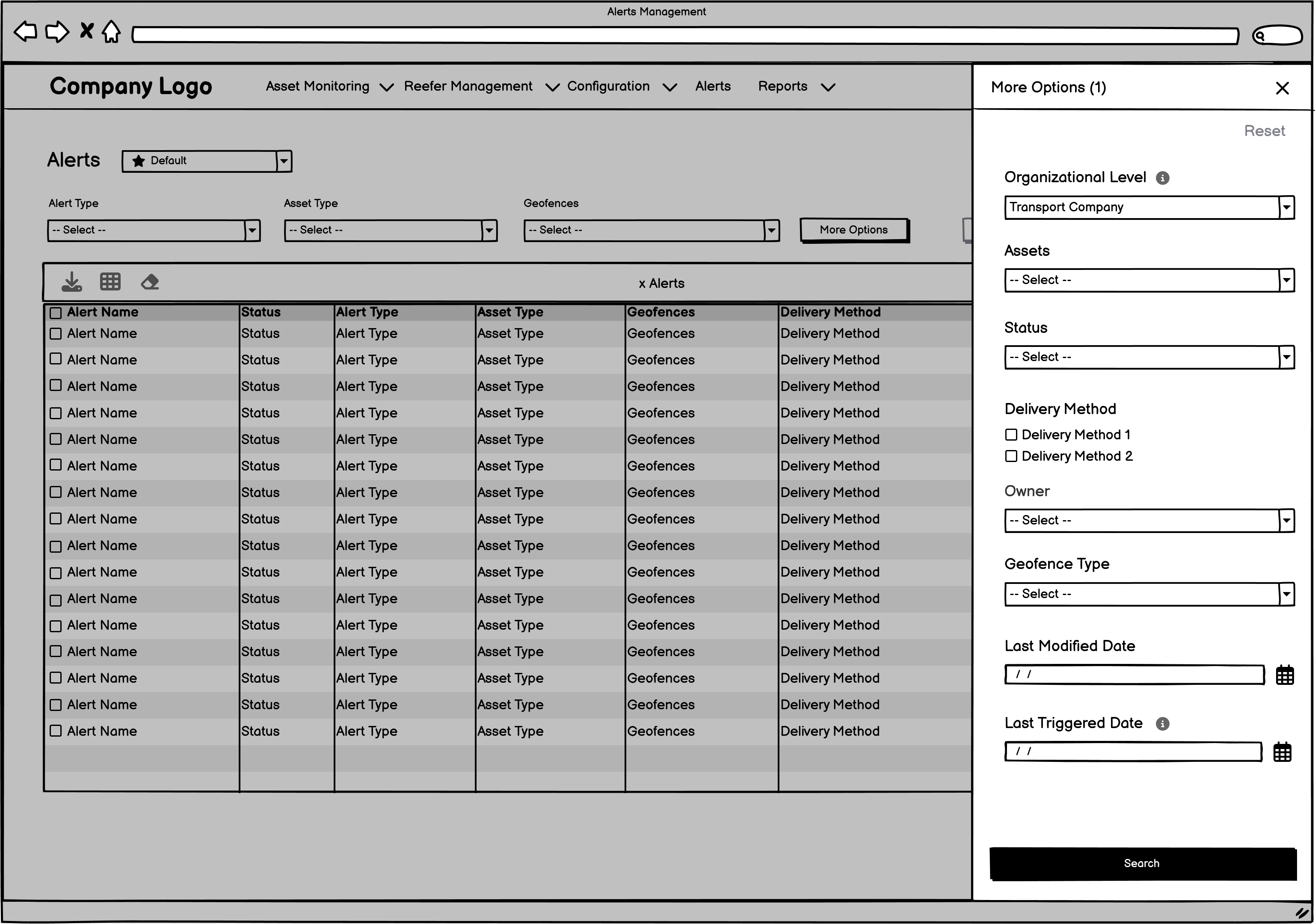Click the browser stop X icon
This screenshot has width=1315, height=924.
pos(86,30)
